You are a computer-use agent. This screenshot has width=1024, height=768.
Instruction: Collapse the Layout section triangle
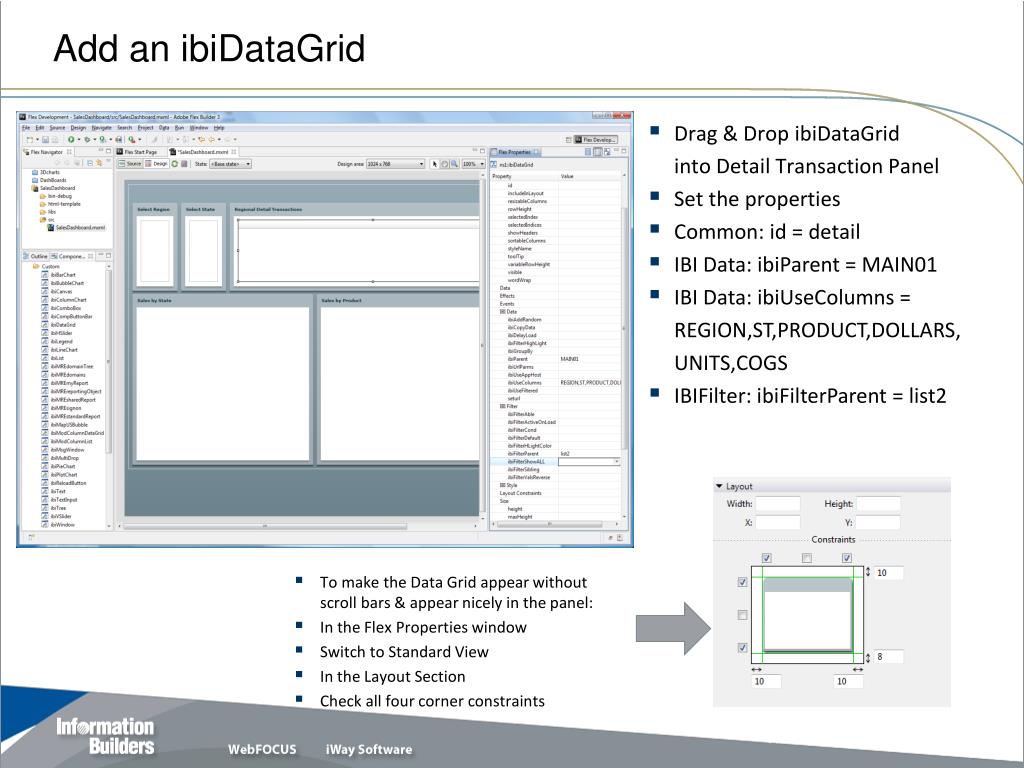pos(719,487)
